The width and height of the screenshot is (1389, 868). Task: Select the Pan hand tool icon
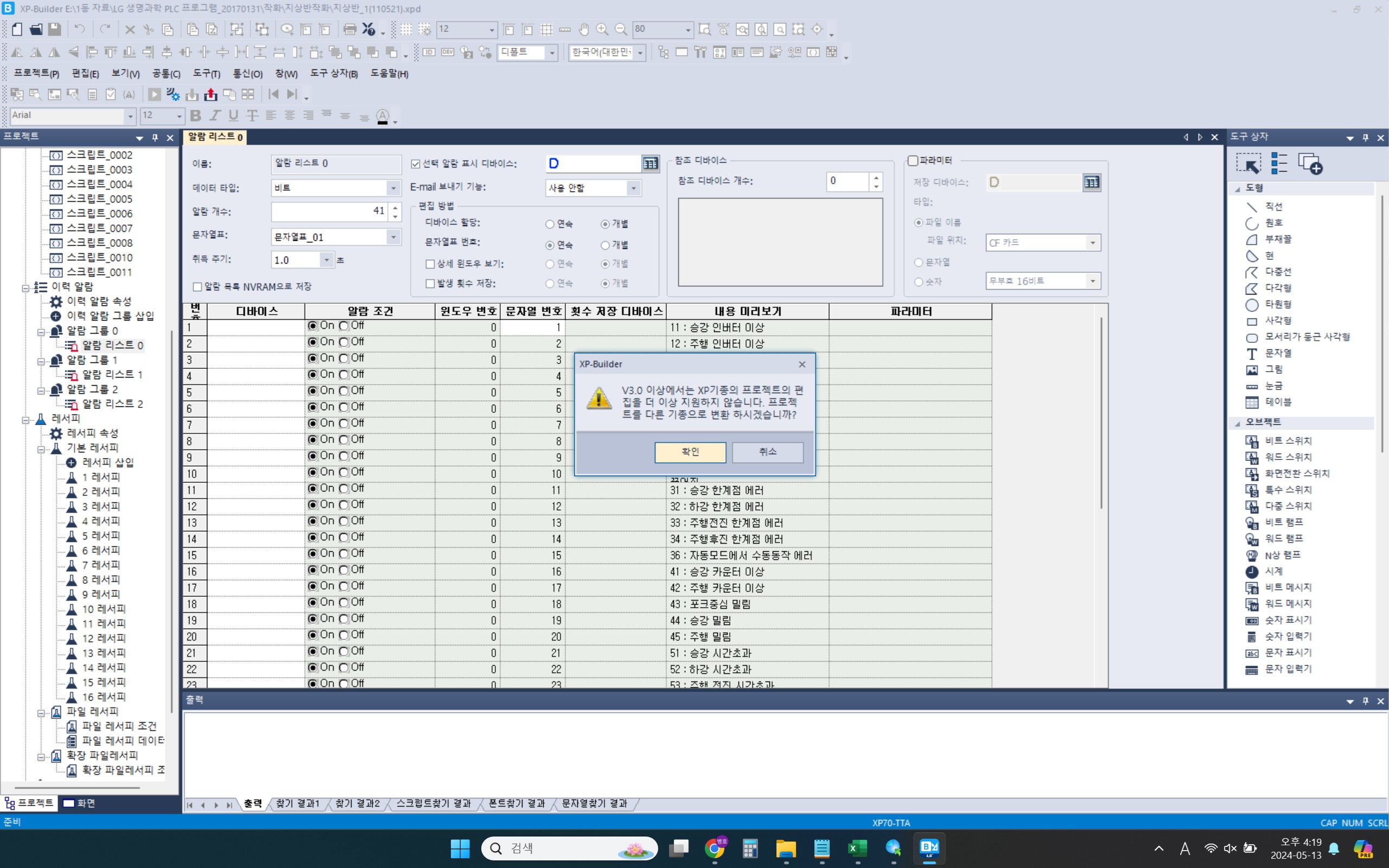point(584,29)
